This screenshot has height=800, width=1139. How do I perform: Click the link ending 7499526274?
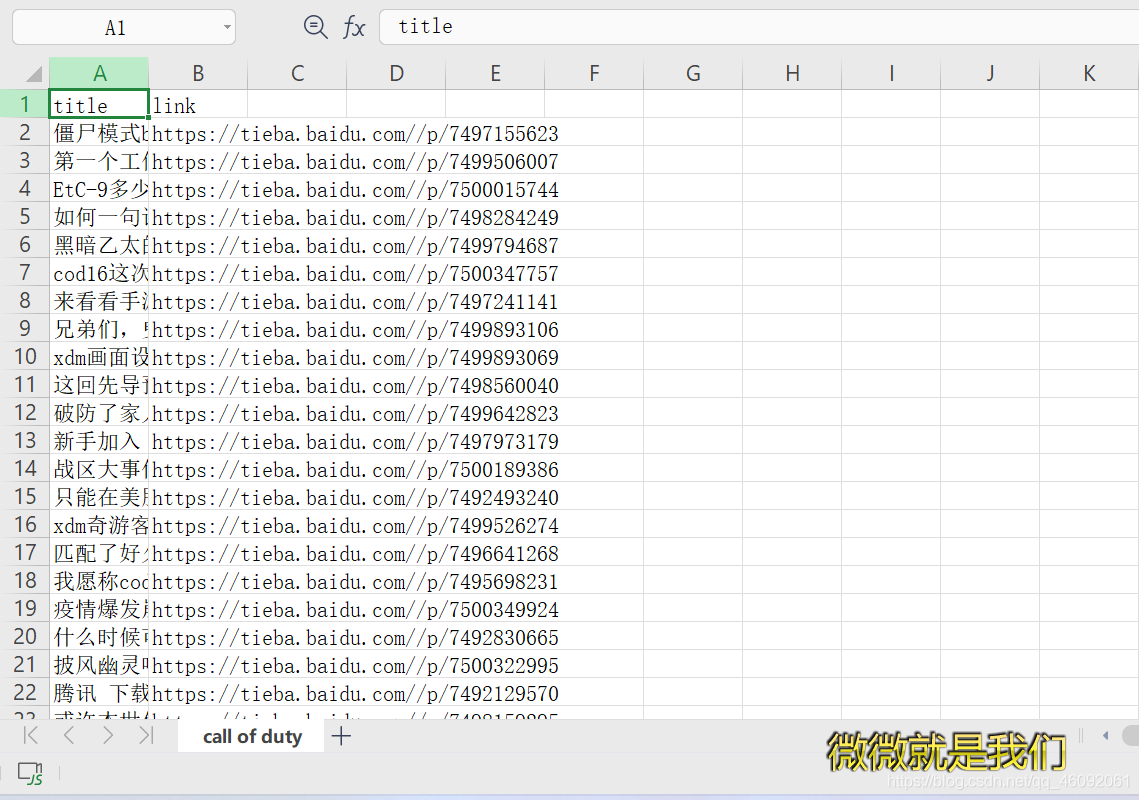(355, 525)
